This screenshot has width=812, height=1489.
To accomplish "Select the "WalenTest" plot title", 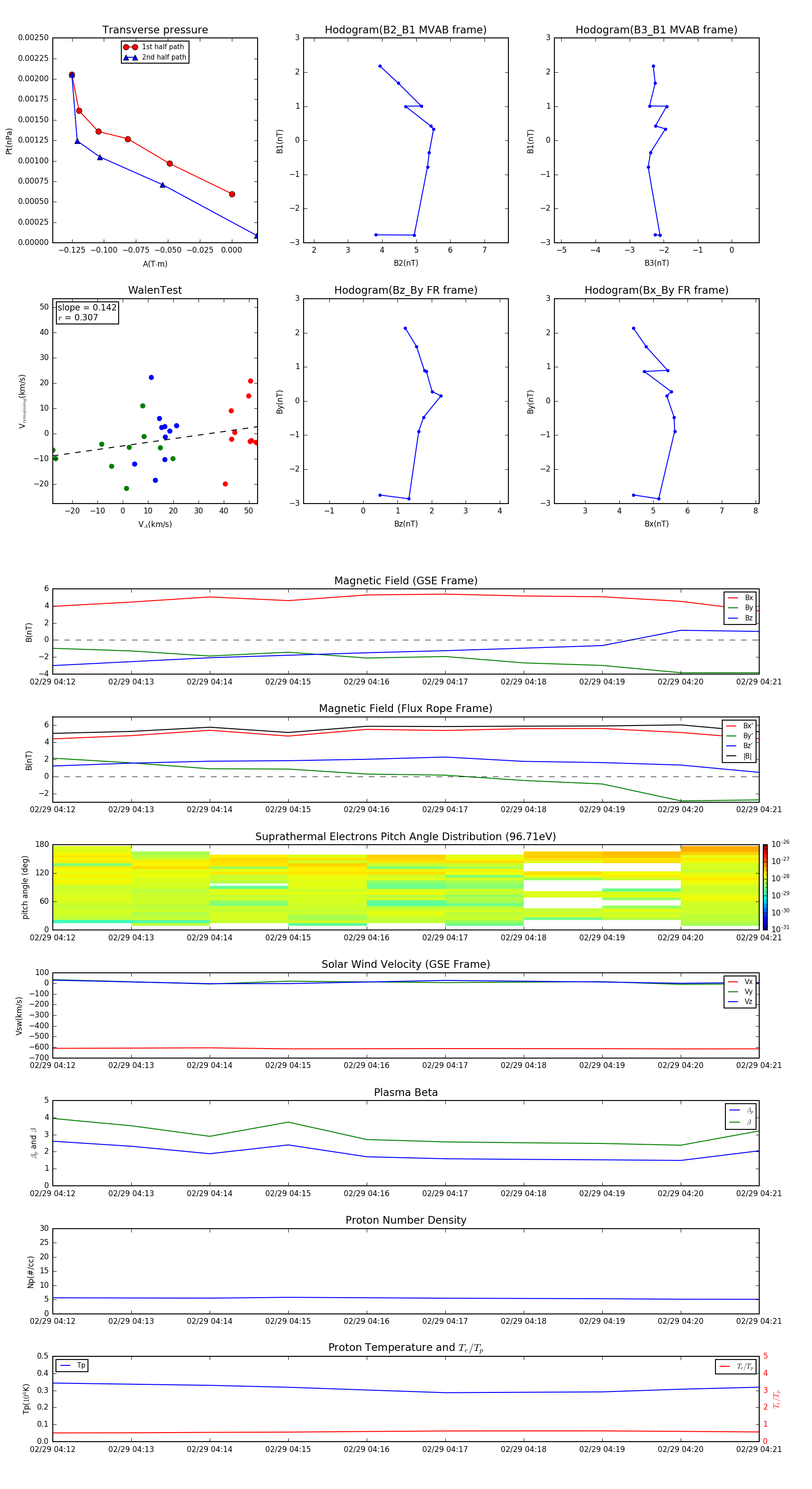I will pos(155,290).
